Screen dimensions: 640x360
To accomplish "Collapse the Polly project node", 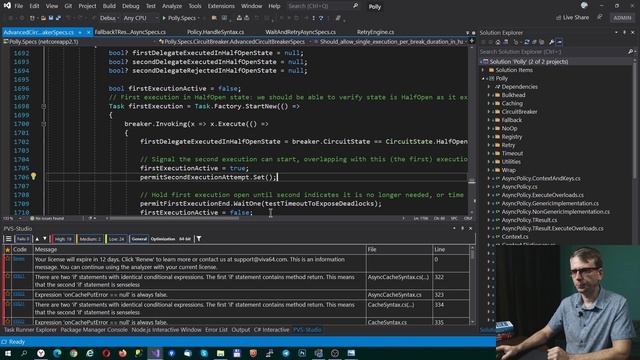I will tap(484, 78).
